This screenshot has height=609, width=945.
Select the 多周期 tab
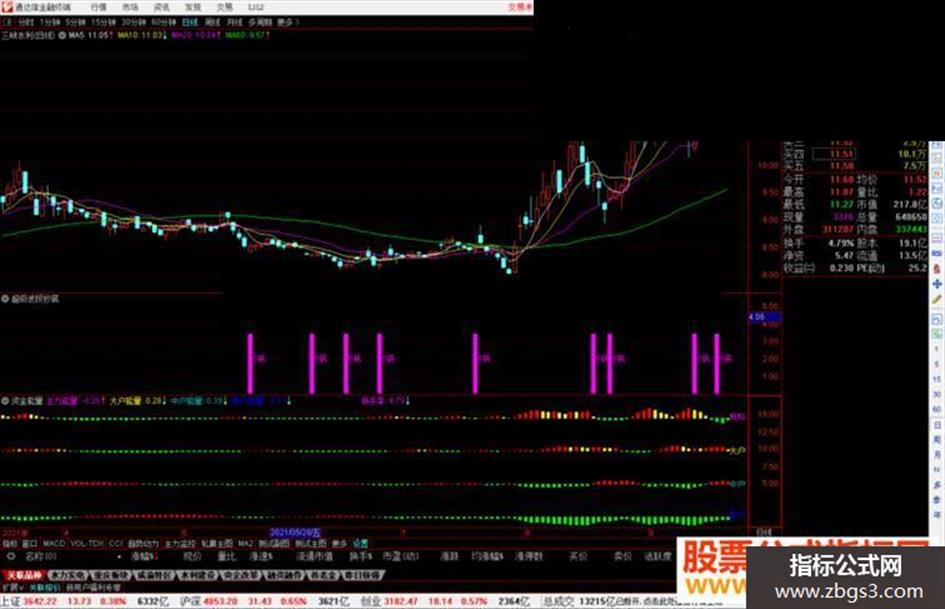[x=260, y=22]
